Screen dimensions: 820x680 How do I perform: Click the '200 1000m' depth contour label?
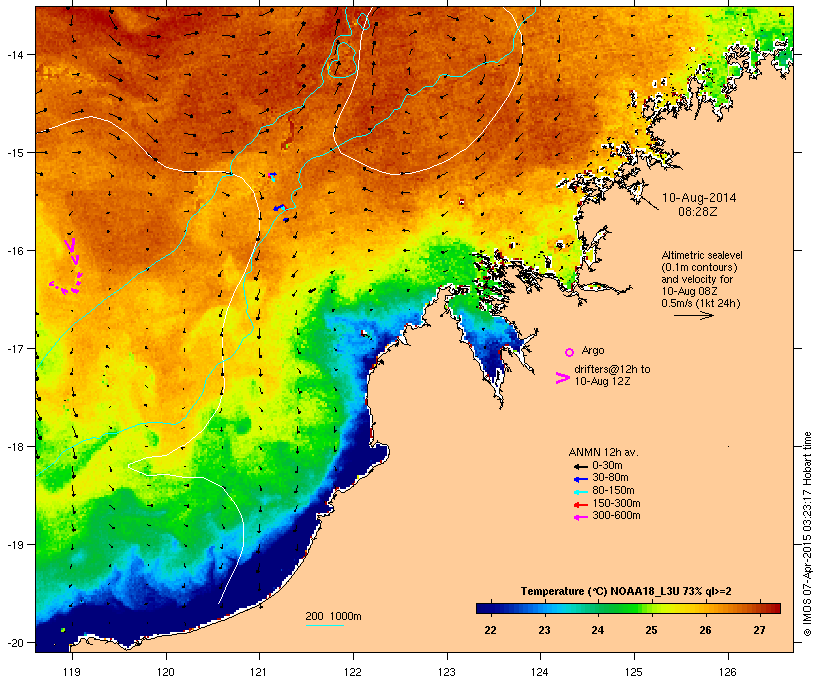tap(333, 616)
